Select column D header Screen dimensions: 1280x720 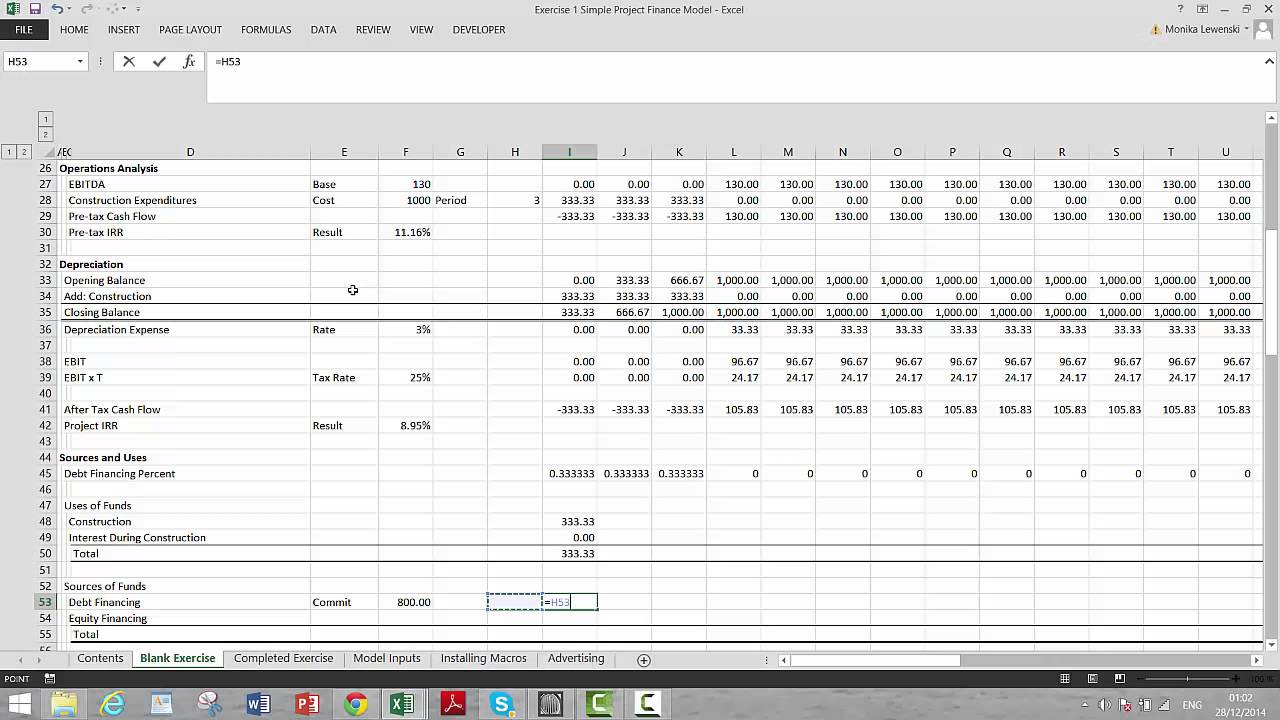(190, 152)
